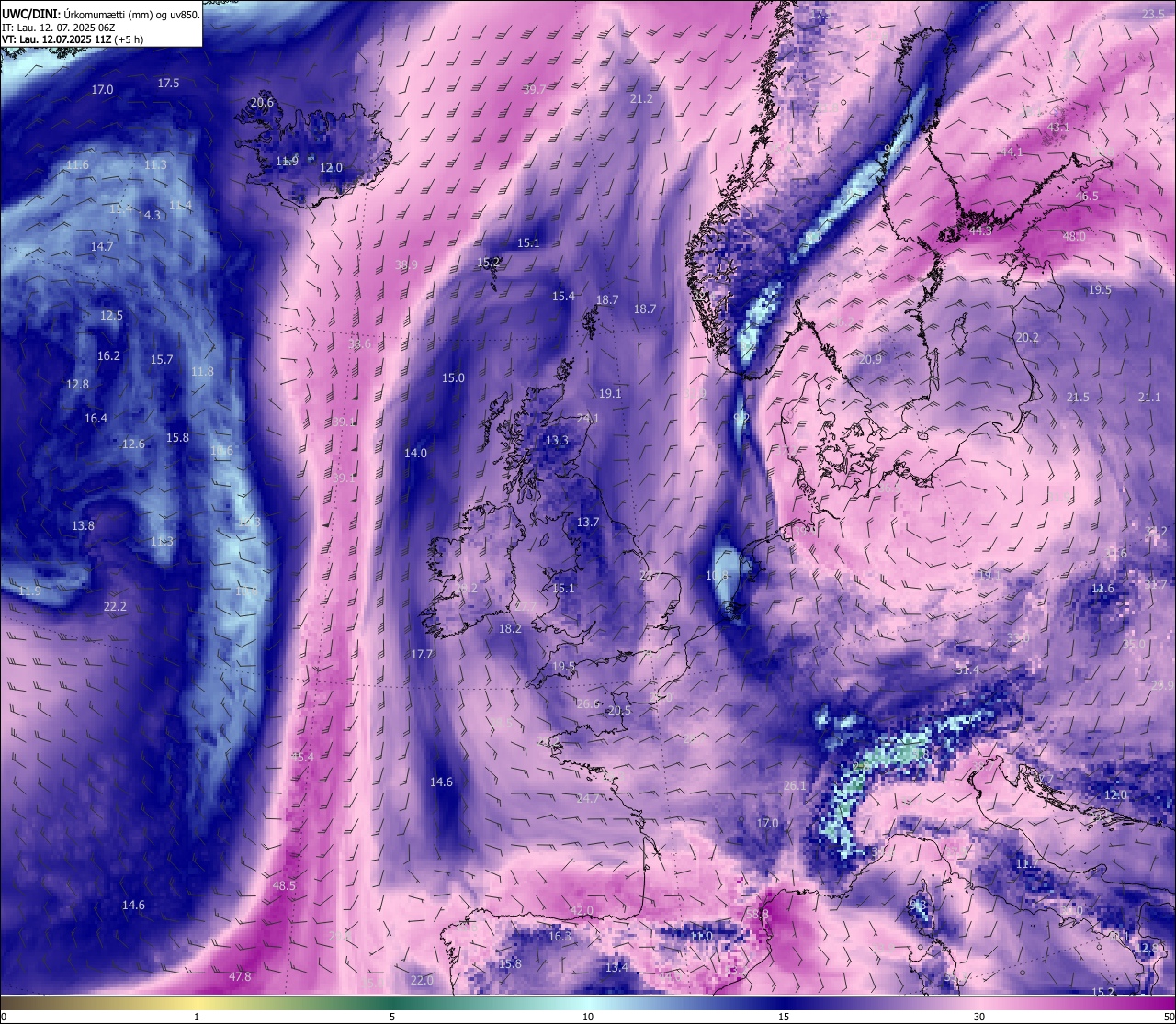
Task: Click the 13.8 value in the Atlantic
Action: point(83,526)
